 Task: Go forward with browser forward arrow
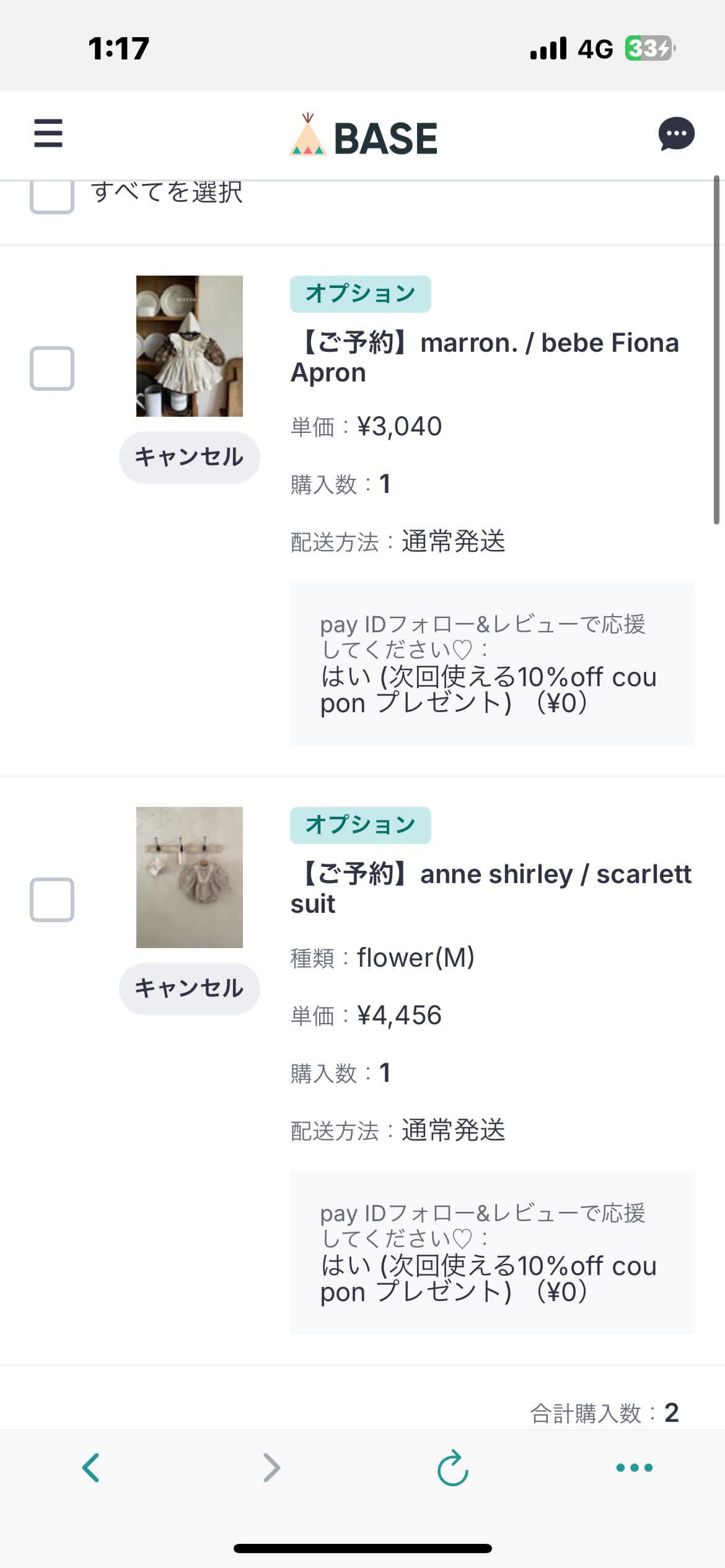271,1467
